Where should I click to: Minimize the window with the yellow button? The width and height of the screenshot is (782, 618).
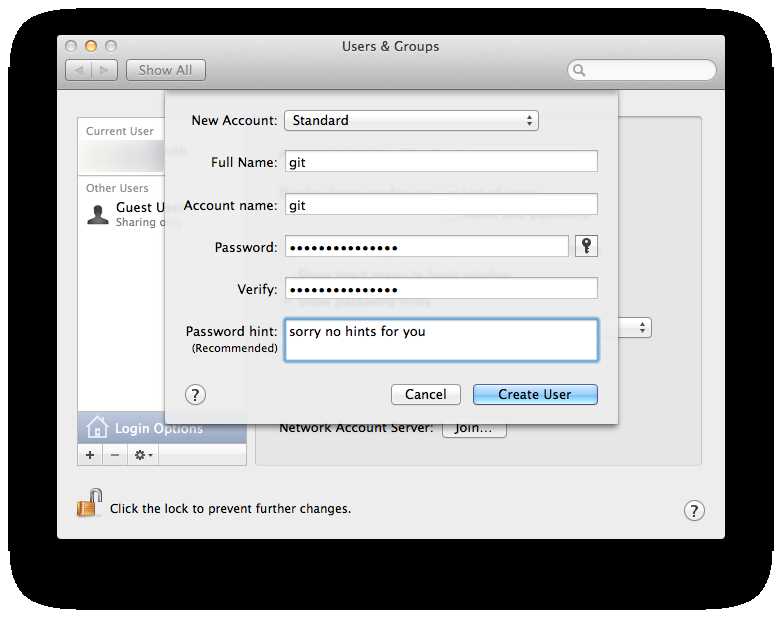coord(91,46)
